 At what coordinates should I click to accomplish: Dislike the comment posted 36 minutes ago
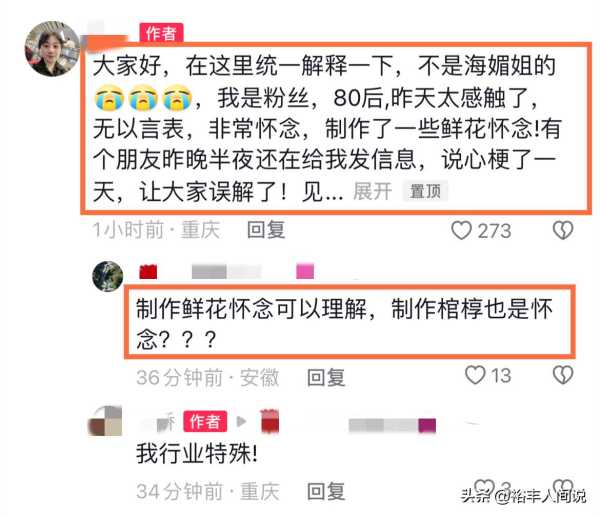tap(563, 375)
